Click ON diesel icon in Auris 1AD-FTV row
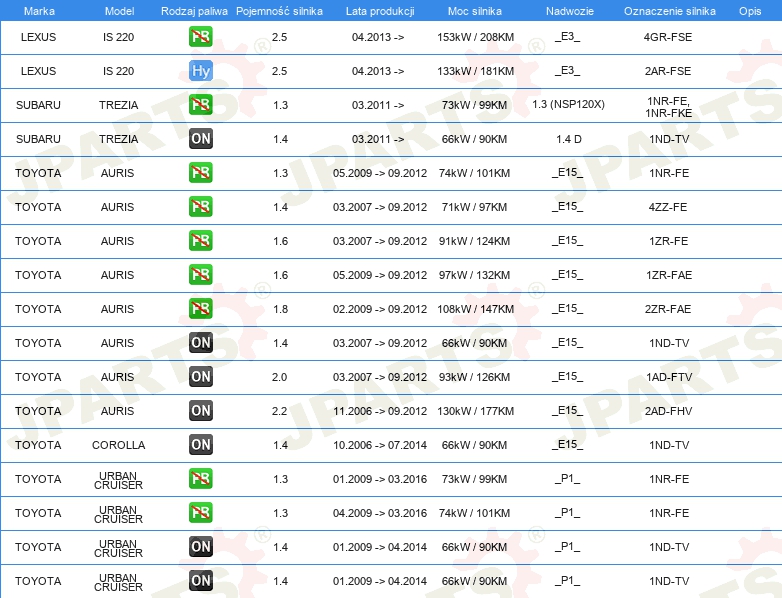 tap(200, 377)
